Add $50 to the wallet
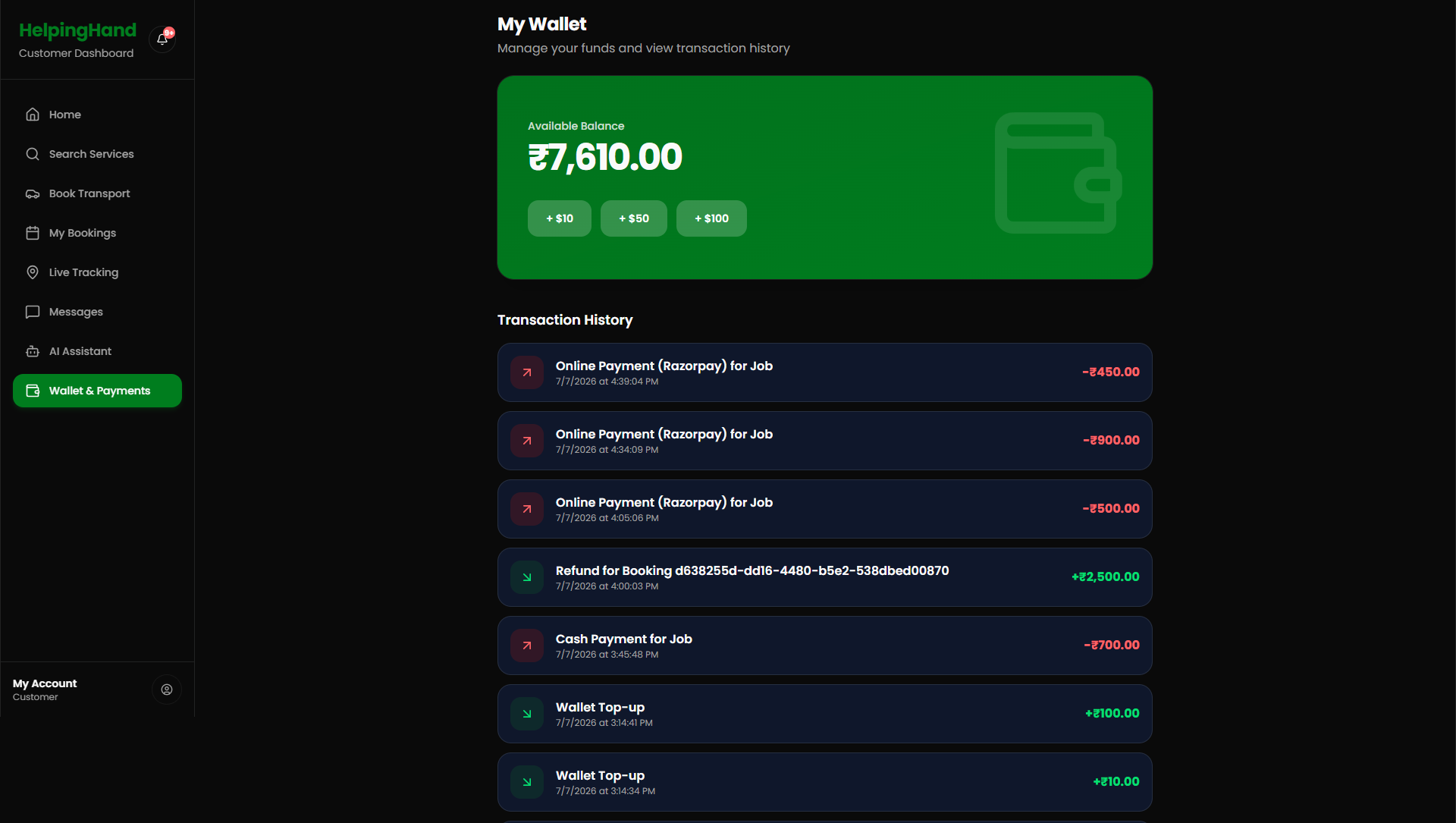The height and width of the screenshot is (823, 1456). [x=634, y=218]
